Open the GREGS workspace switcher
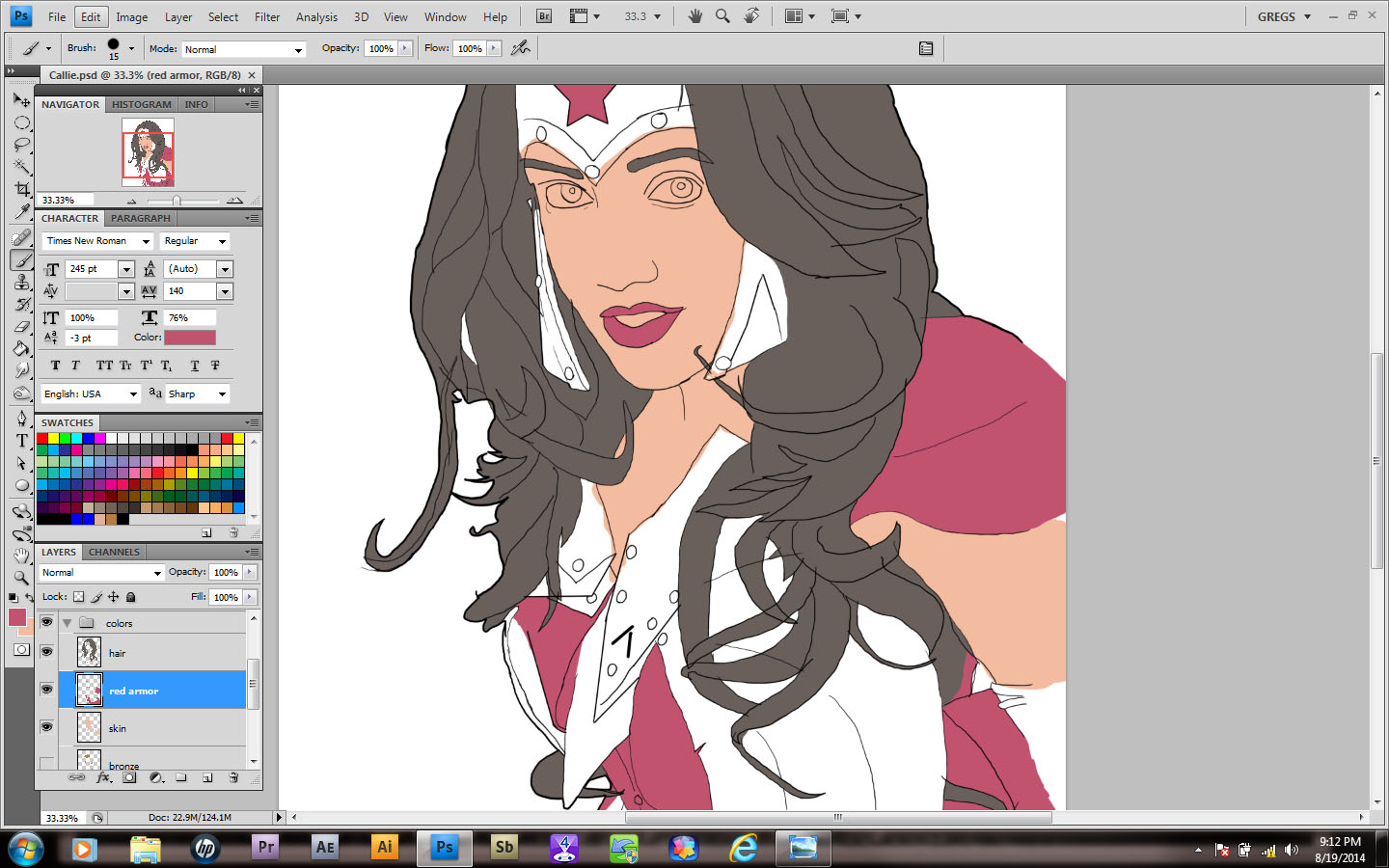 (1284, 16)
